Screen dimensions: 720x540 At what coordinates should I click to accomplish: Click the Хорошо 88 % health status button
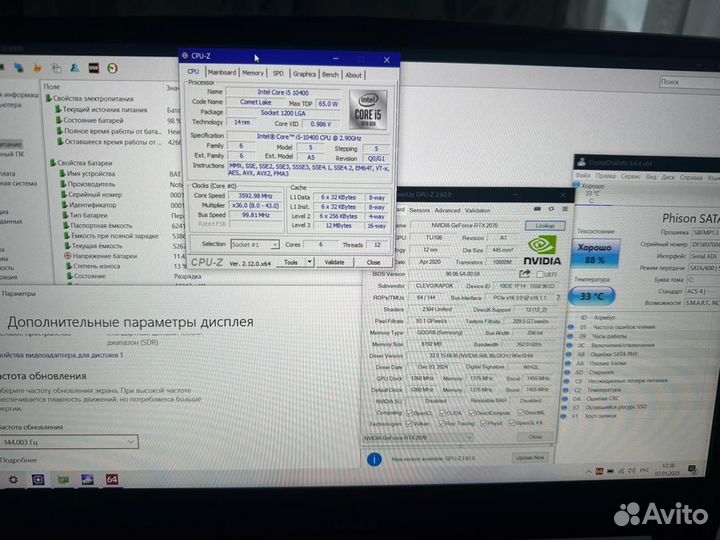tap(594, 253)
